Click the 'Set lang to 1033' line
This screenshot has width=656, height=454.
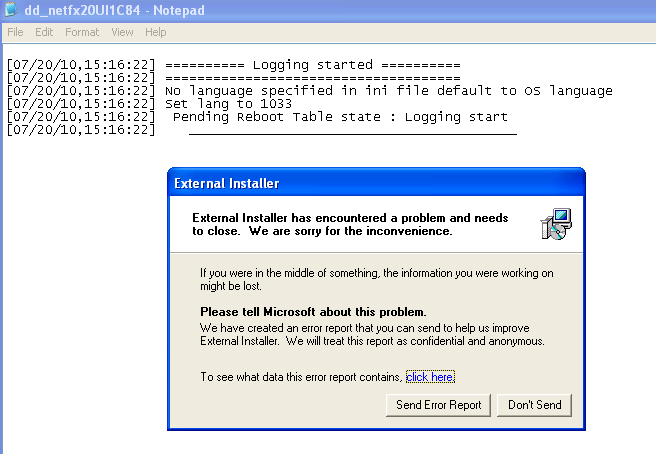pyautogui.click(x=149, y=104)
